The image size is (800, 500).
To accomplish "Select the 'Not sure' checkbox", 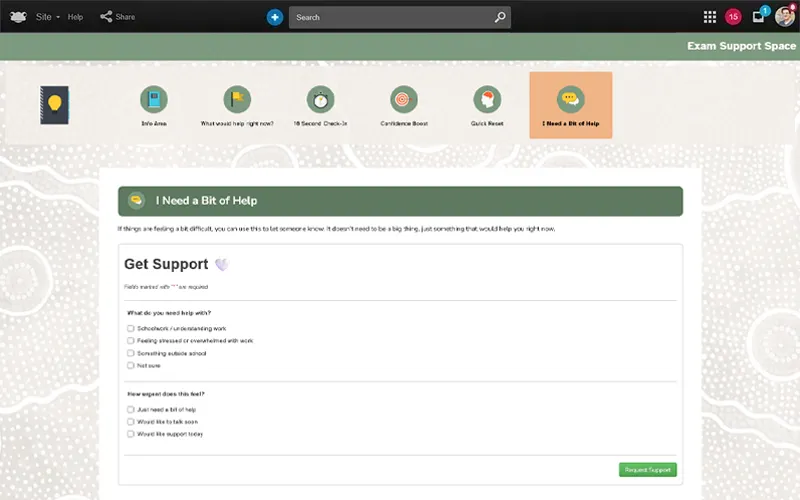I will click(131, 366).
